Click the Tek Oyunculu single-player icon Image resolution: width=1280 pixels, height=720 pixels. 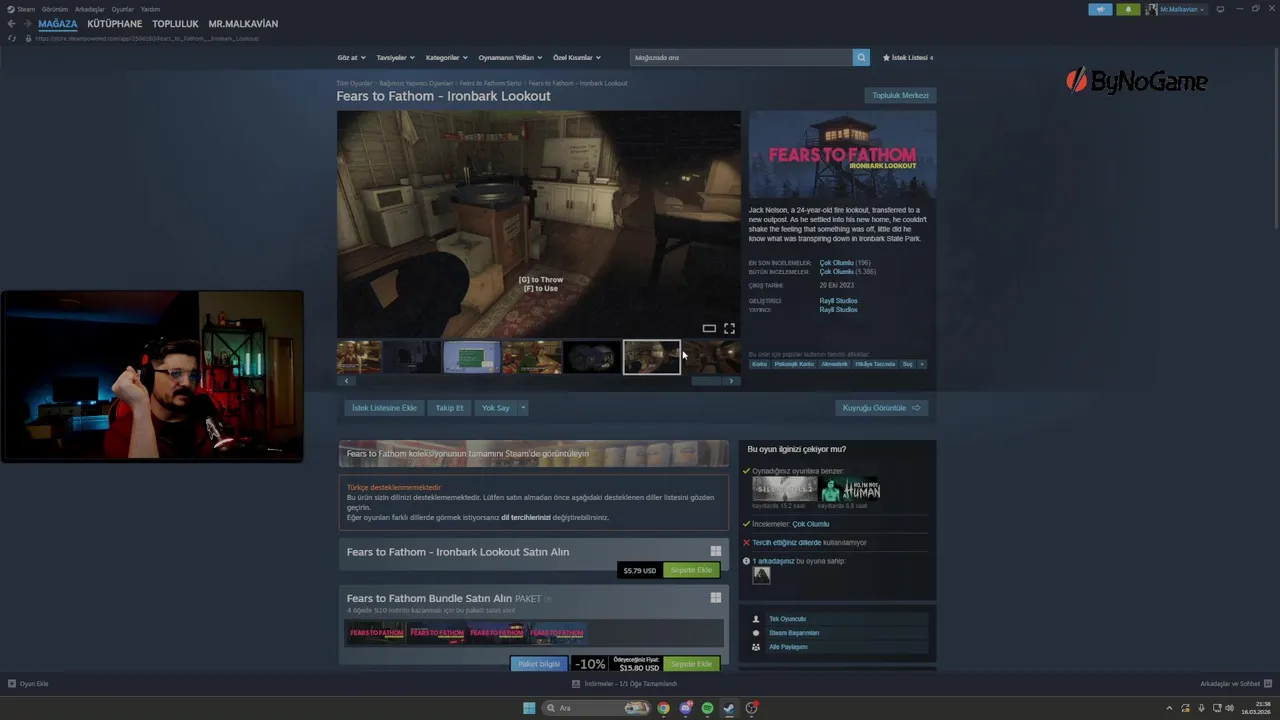[756, 619]
